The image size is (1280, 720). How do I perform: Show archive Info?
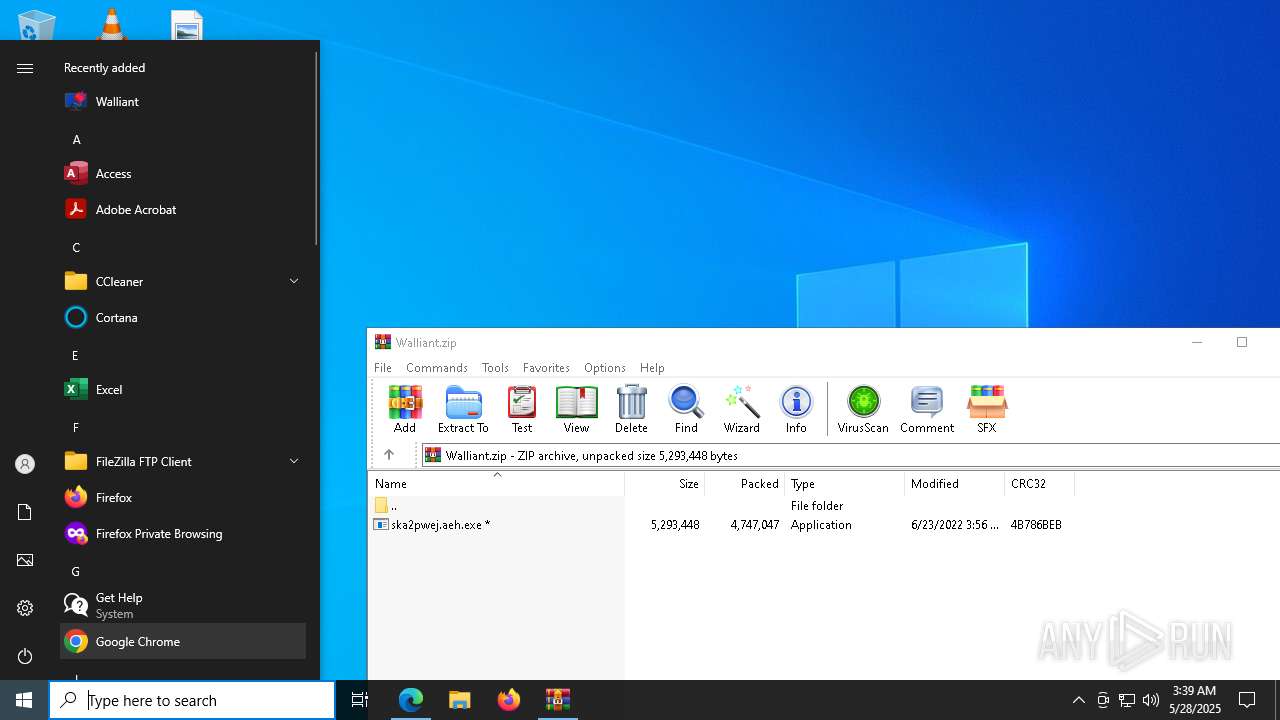point(796,409)
